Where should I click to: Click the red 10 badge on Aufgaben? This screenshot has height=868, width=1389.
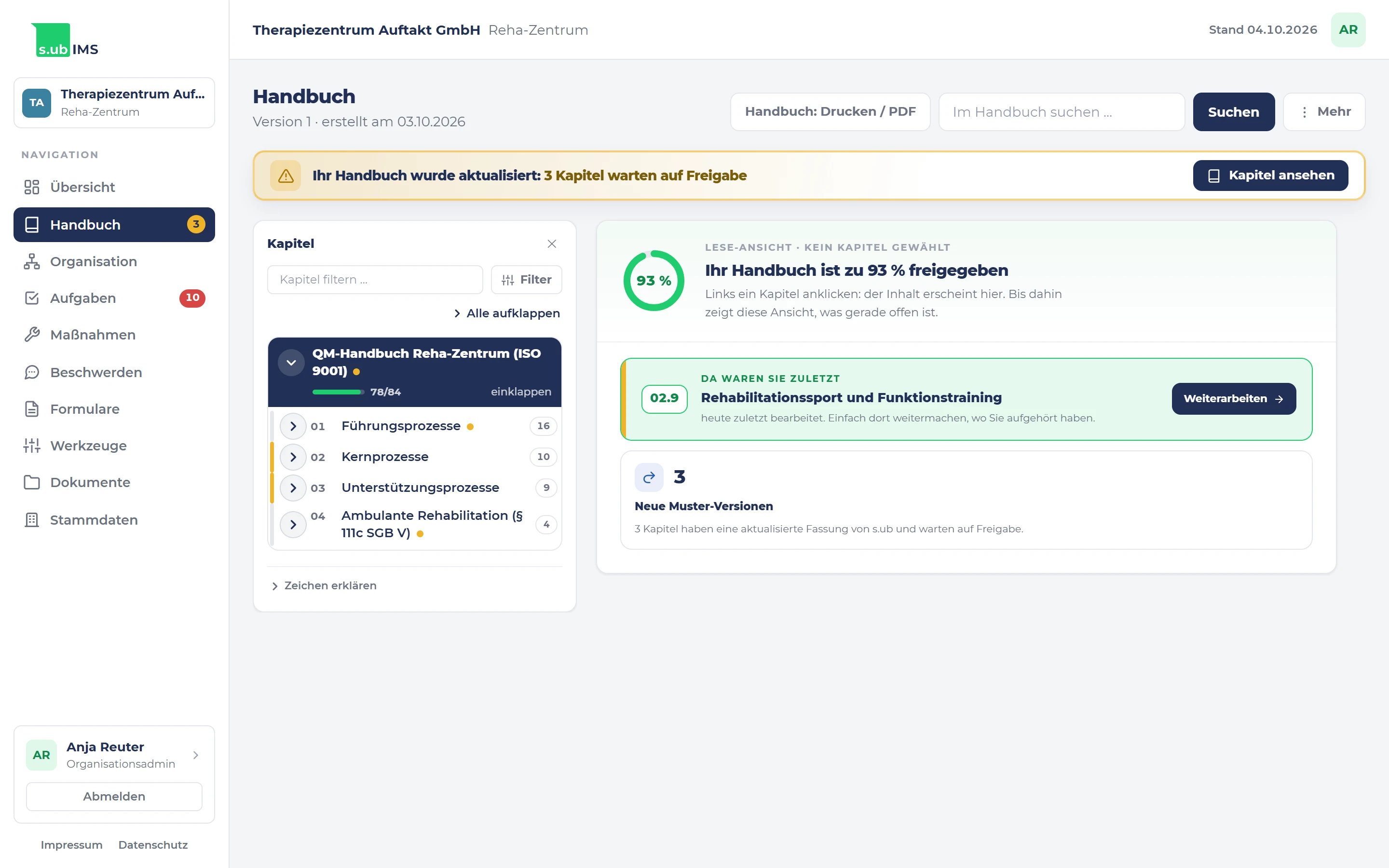(192, 298)
